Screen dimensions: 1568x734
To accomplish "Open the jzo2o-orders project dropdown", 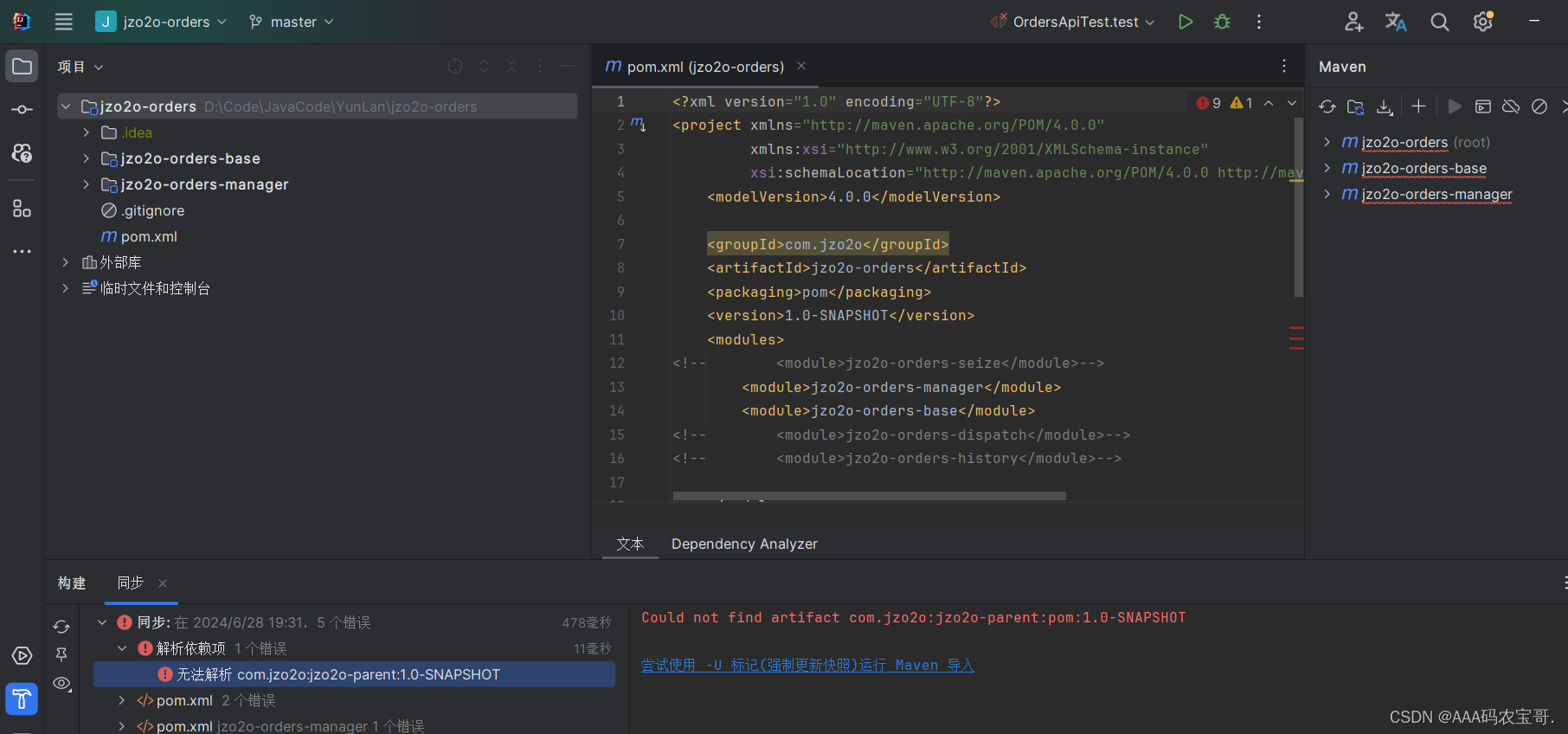I will point(161,22).
